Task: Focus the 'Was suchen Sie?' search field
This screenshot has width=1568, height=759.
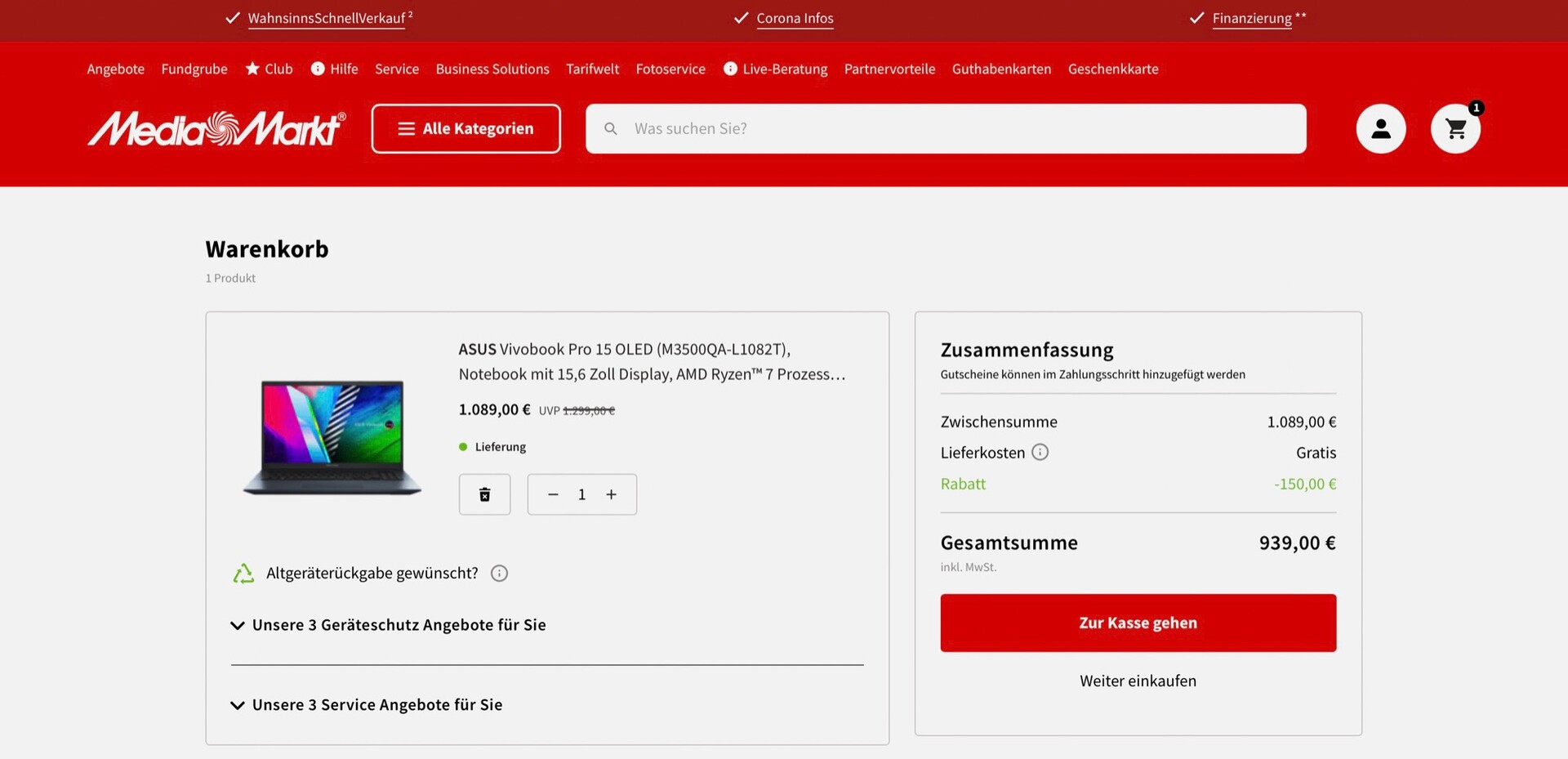Action: (x=946, y=128)
